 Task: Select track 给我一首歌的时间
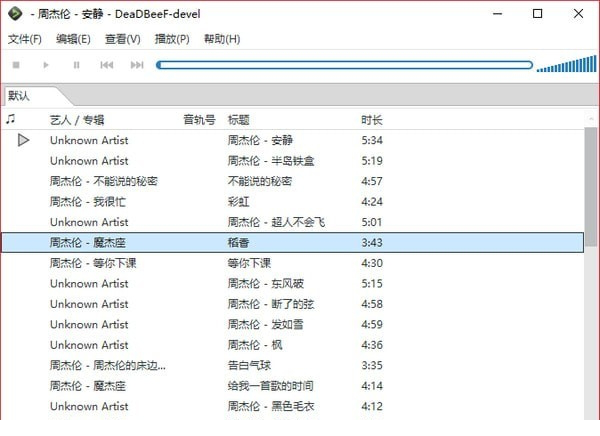click(271, 386)
